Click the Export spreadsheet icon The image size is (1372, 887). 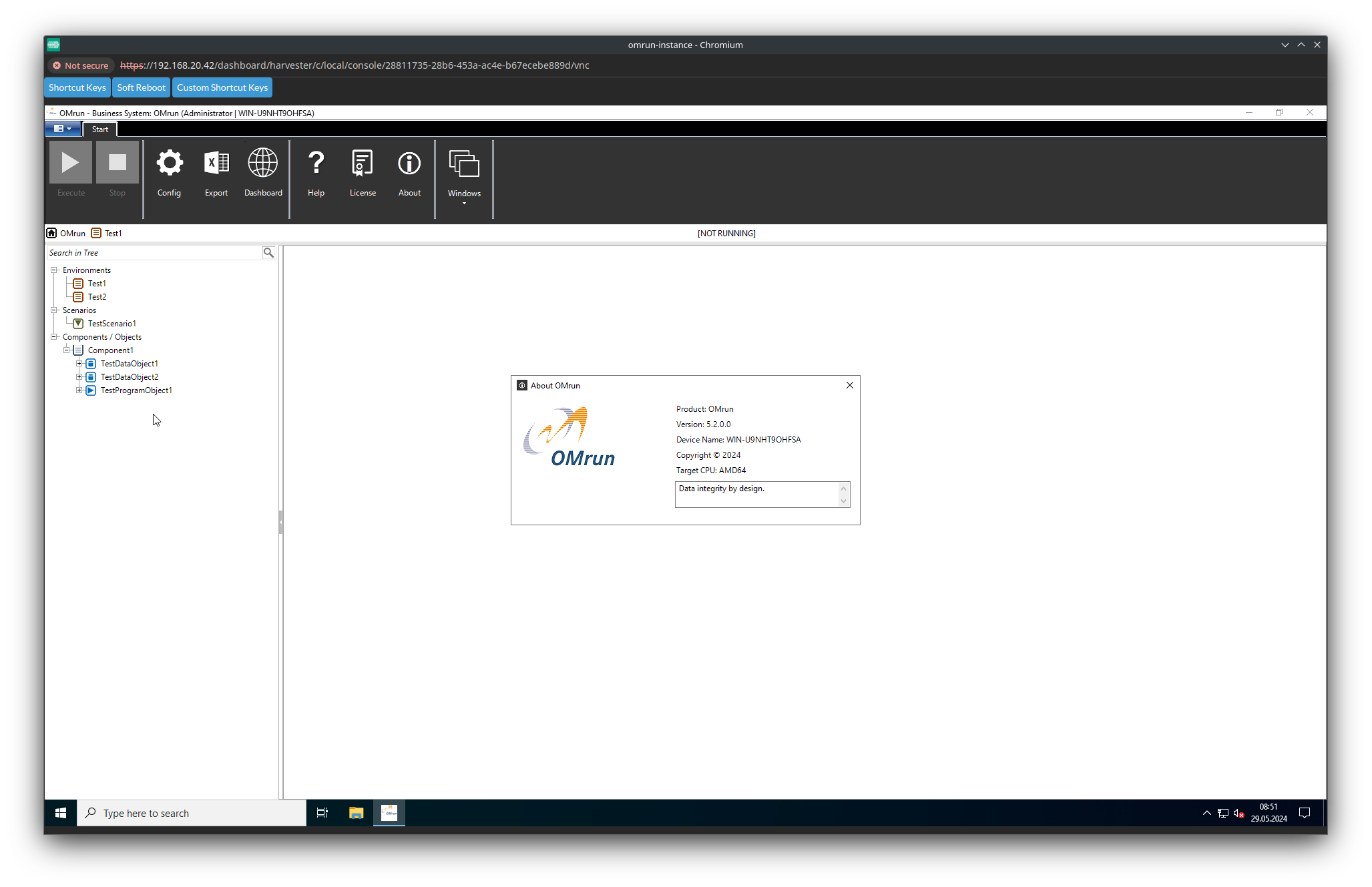(x=216, y=164)
